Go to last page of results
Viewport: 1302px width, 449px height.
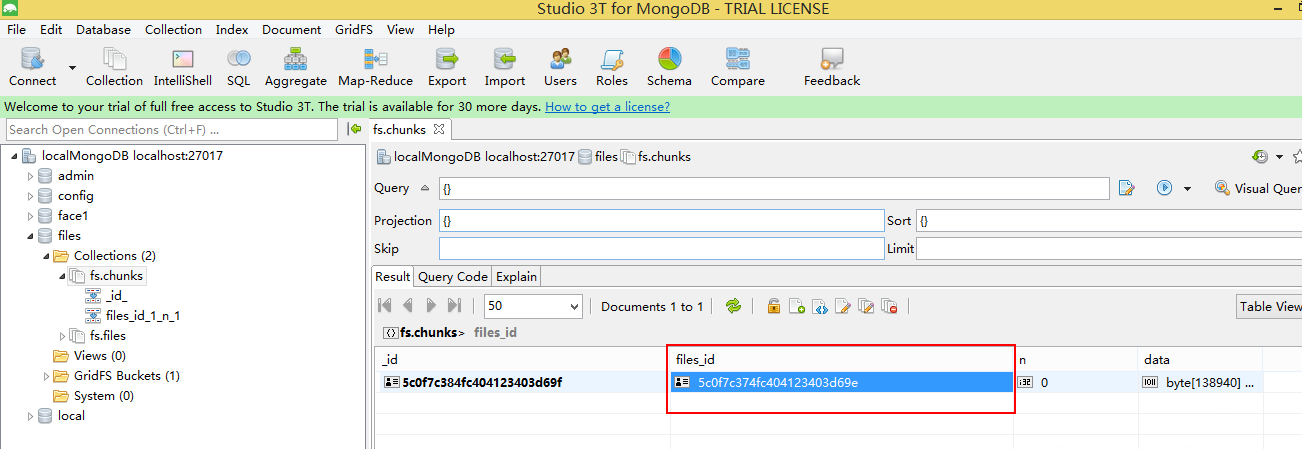pos(454,306)
